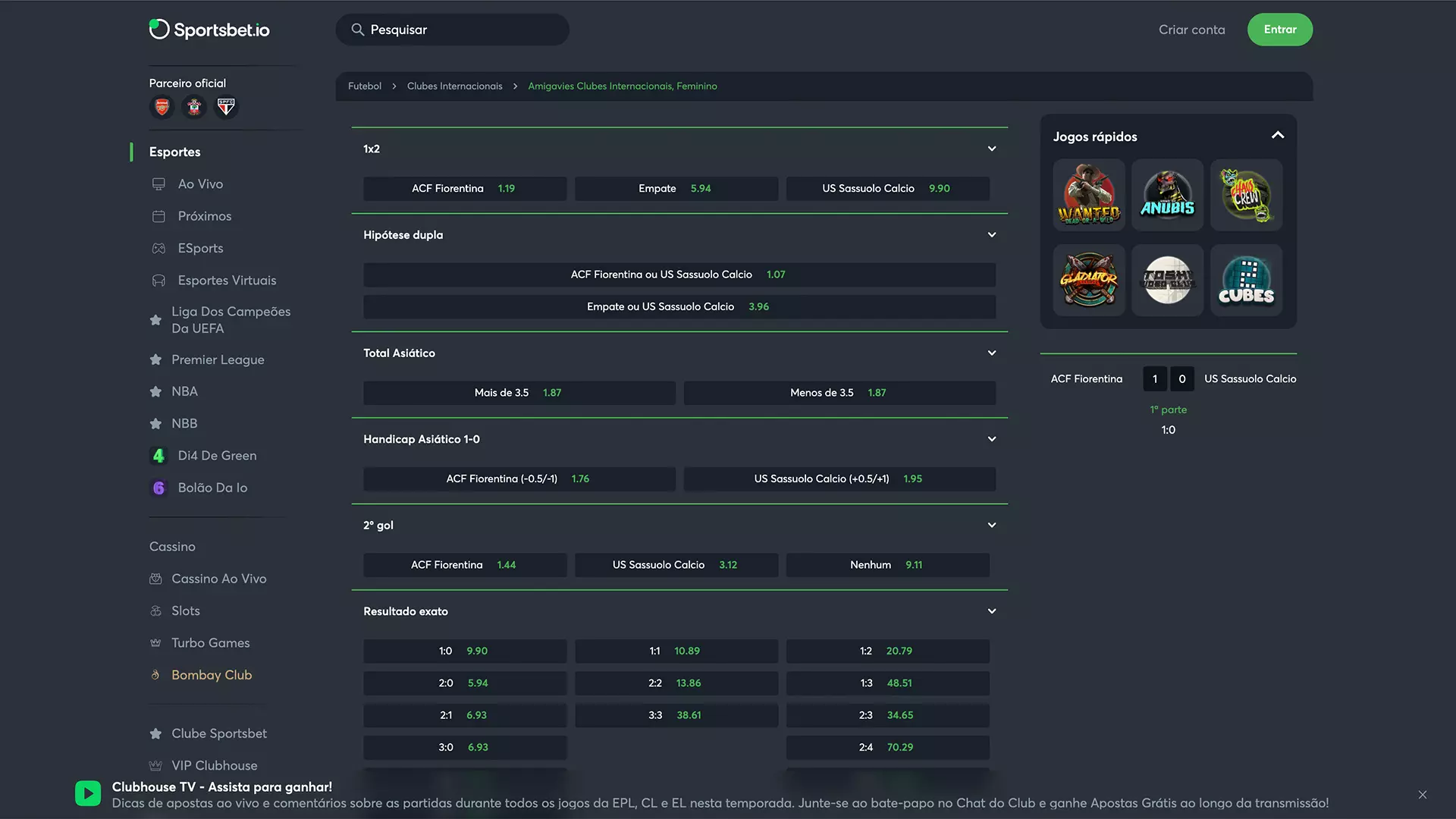Select the Cubes game icon
This screenshot has width=1456, height=819.
pos(1246,280)
